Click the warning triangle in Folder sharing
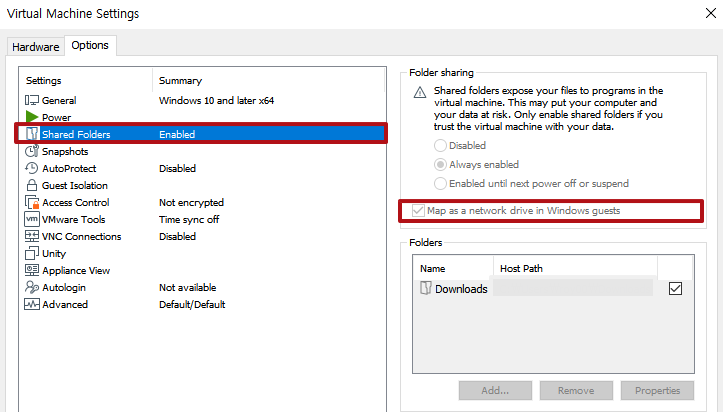The width and height of the screenshot is (723, 412). 420,93
